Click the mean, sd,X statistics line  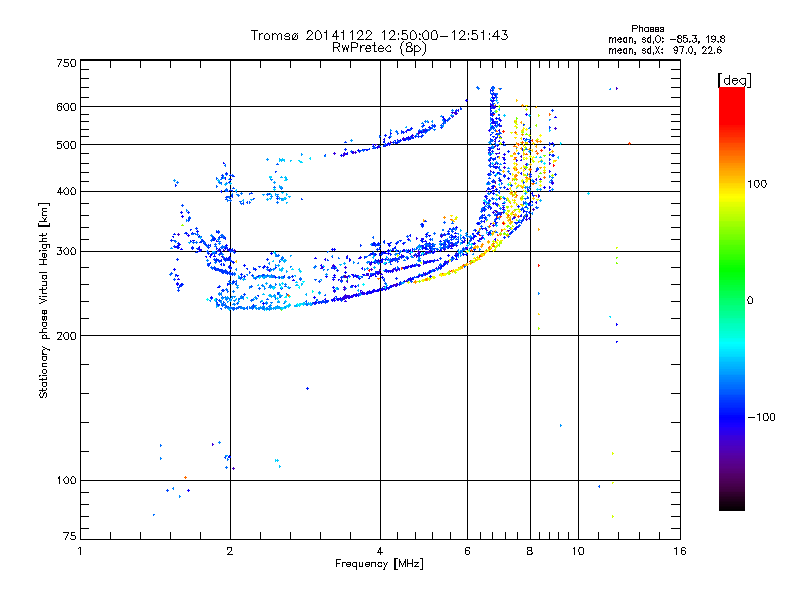coord(665,51)
